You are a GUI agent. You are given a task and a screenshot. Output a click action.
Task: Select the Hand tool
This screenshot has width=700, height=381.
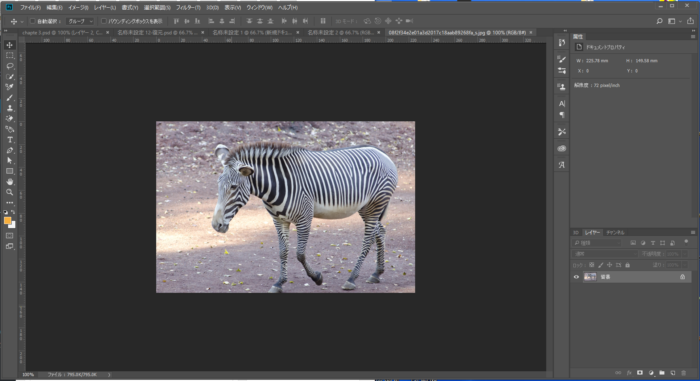pos(9,182)
